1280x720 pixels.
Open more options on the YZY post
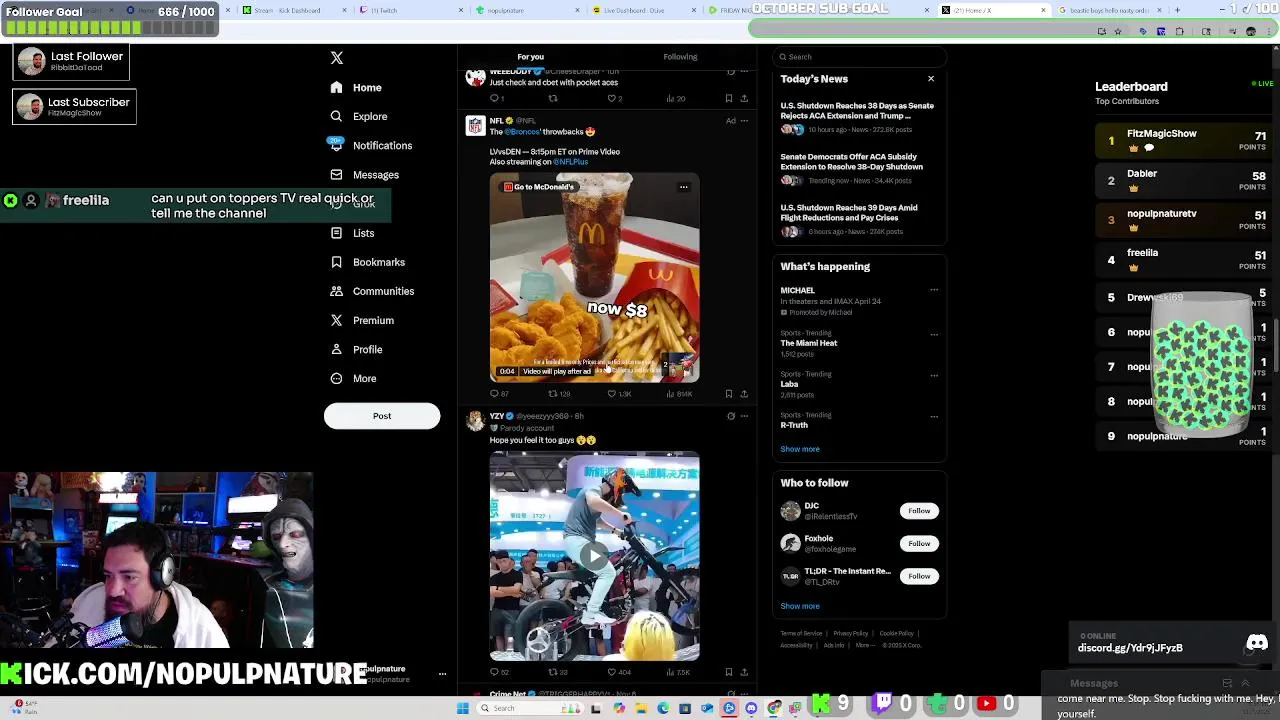[744, 416]
